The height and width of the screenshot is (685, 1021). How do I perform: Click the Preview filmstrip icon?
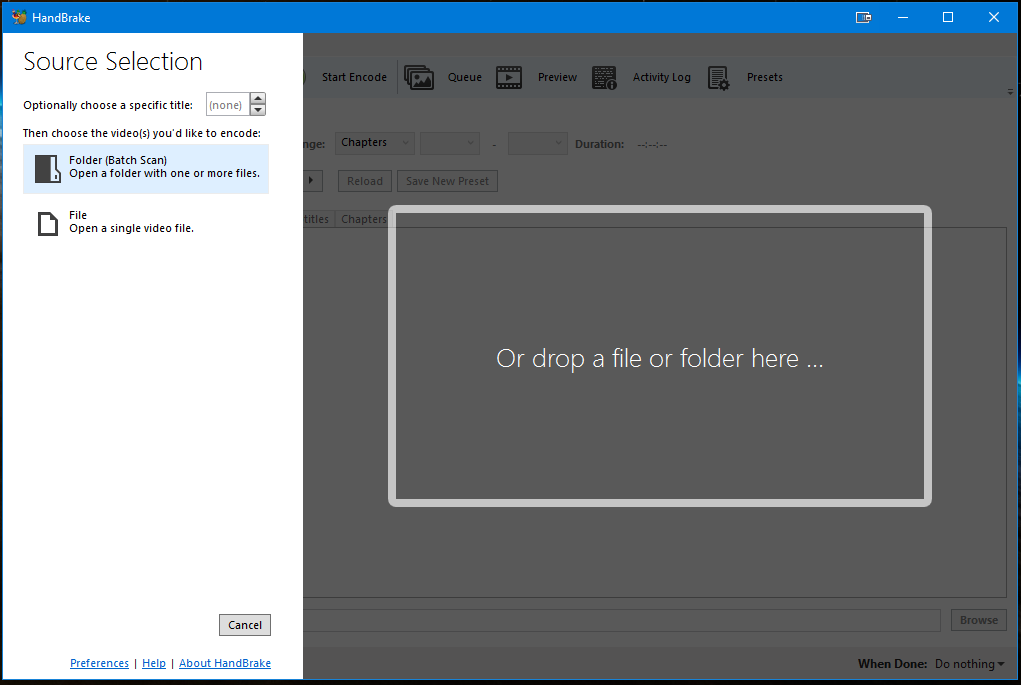(509, 77)
